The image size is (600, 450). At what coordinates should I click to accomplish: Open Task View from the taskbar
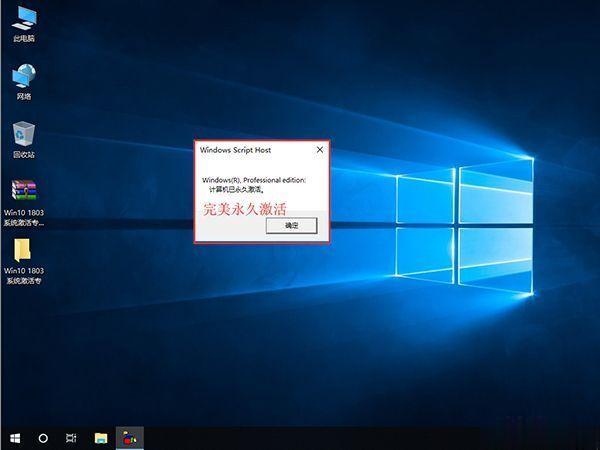tap(72, 438)
